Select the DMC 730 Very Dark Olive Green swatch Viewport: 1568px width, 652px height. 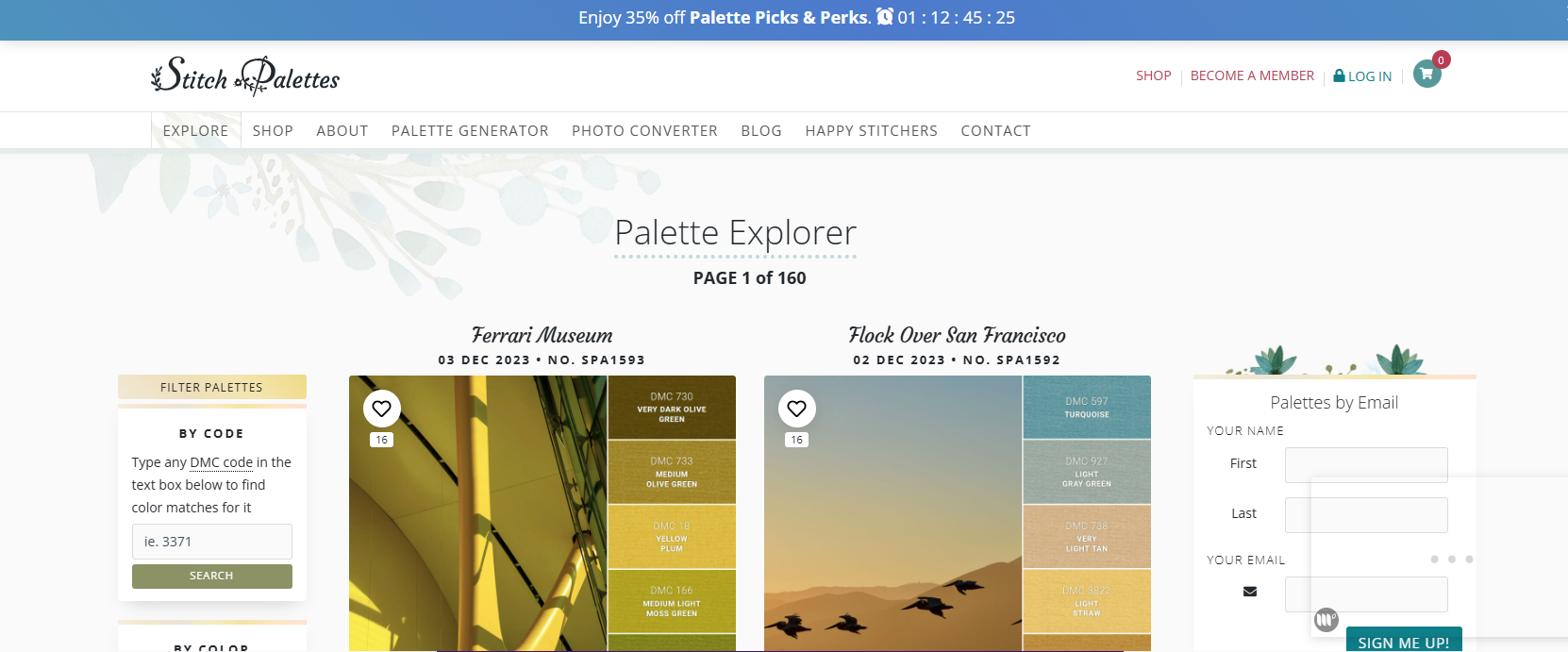click(672, 408)
